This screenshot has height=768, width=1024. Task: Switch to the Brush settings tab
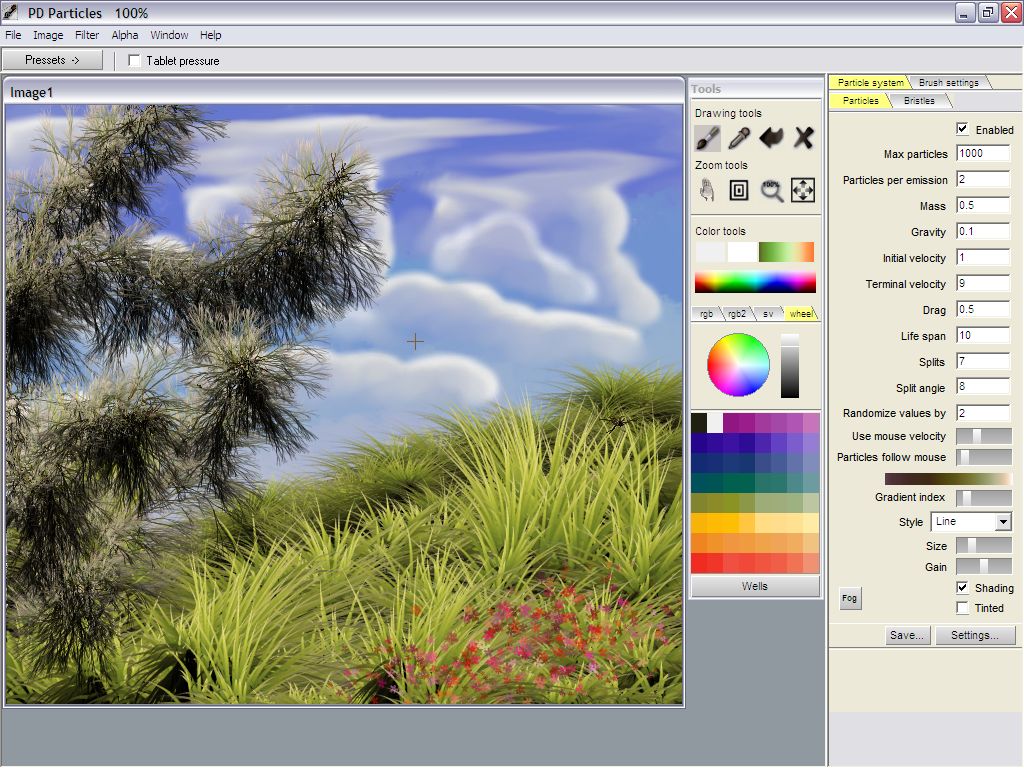(x=948, y=82)
